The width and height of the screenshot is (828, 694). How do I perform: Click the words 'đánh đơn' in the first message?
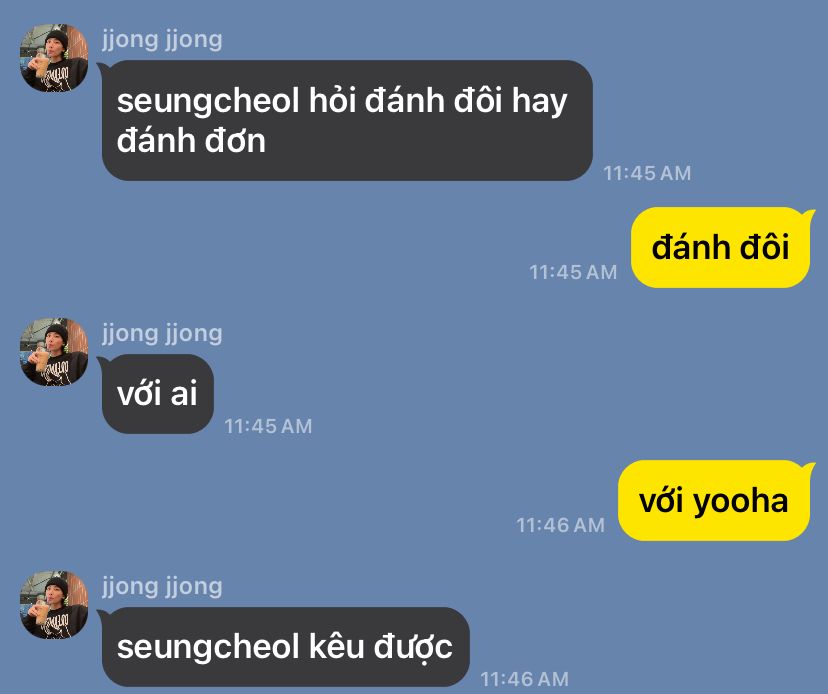click(x=191, y=141)
